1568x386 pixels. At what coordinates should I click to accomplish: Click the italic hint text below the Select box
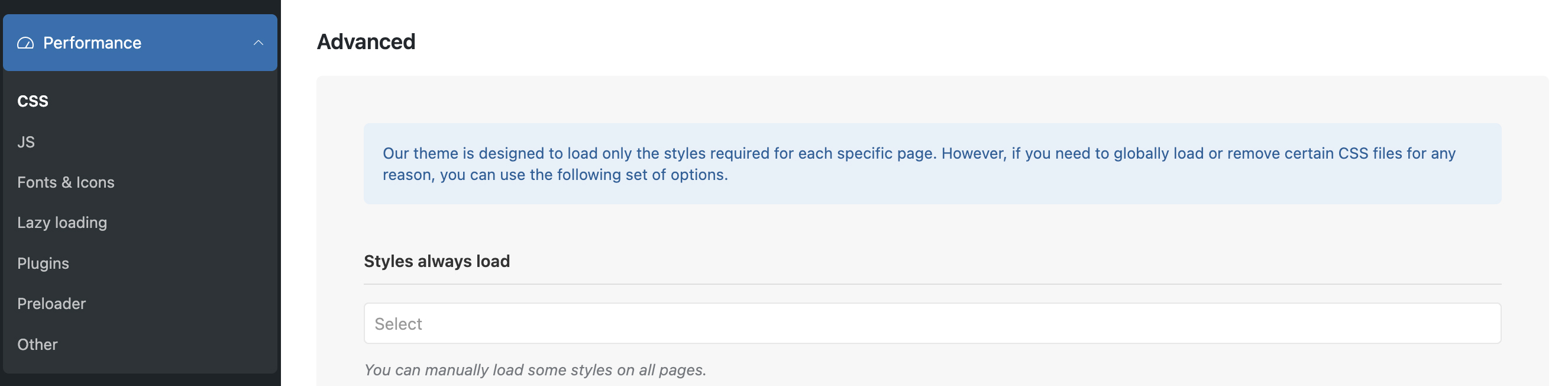[535, 369]
